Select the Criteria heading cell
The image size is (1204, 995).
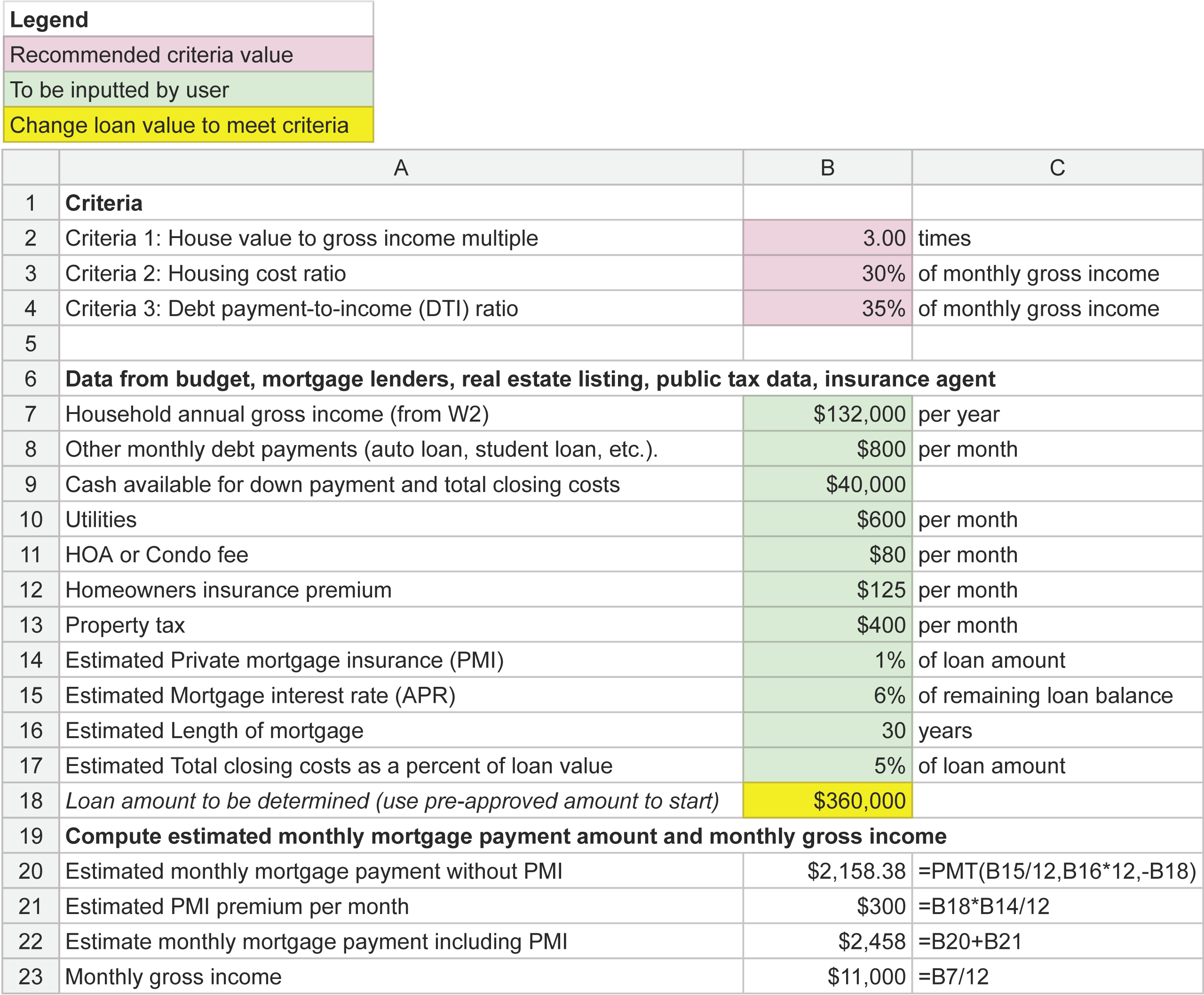(x=401, y=203)
